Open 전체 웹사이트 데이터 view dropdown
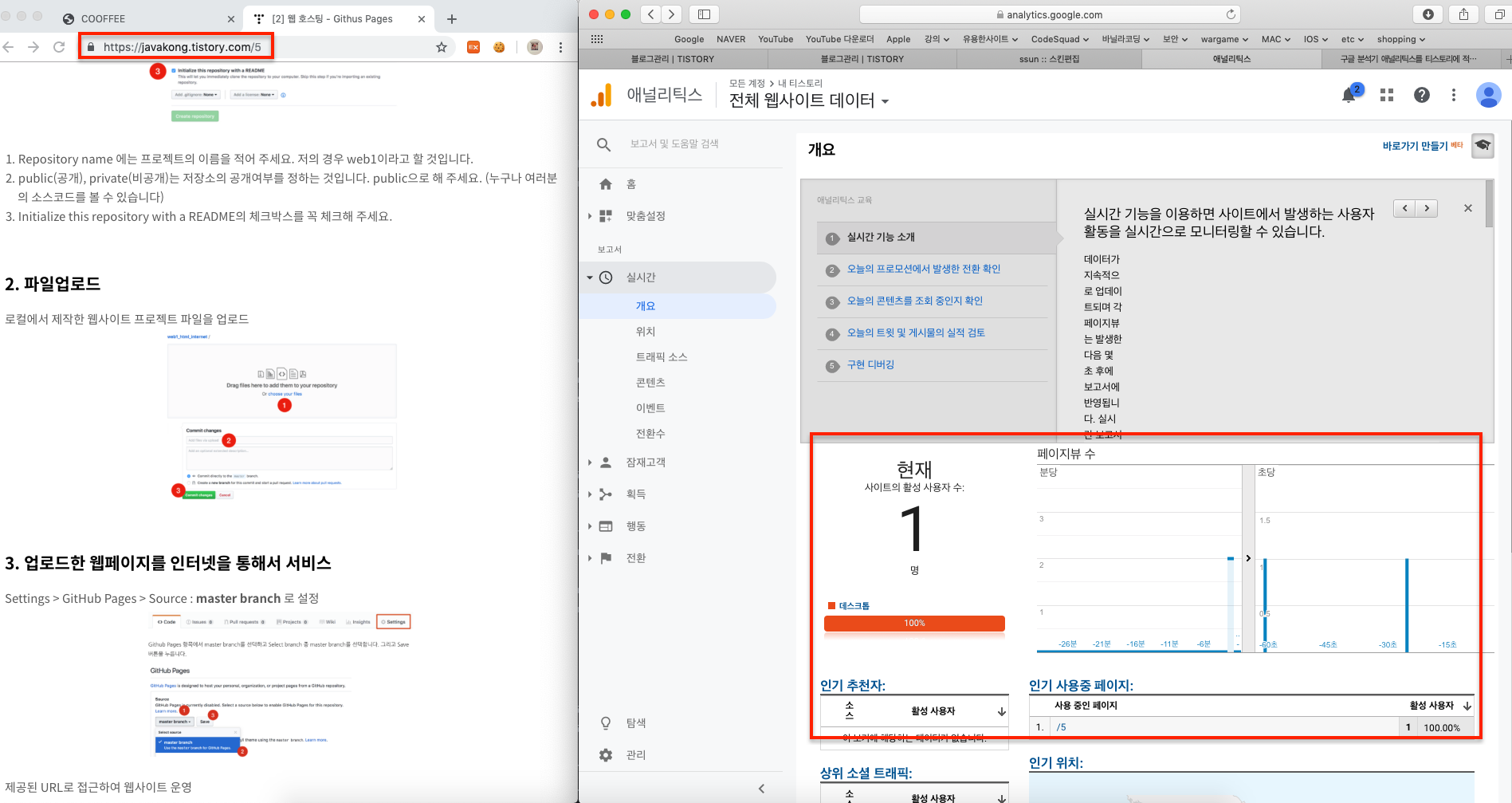Image resolution: width=1512 pixels, height=803 pixels. point(809,100)
